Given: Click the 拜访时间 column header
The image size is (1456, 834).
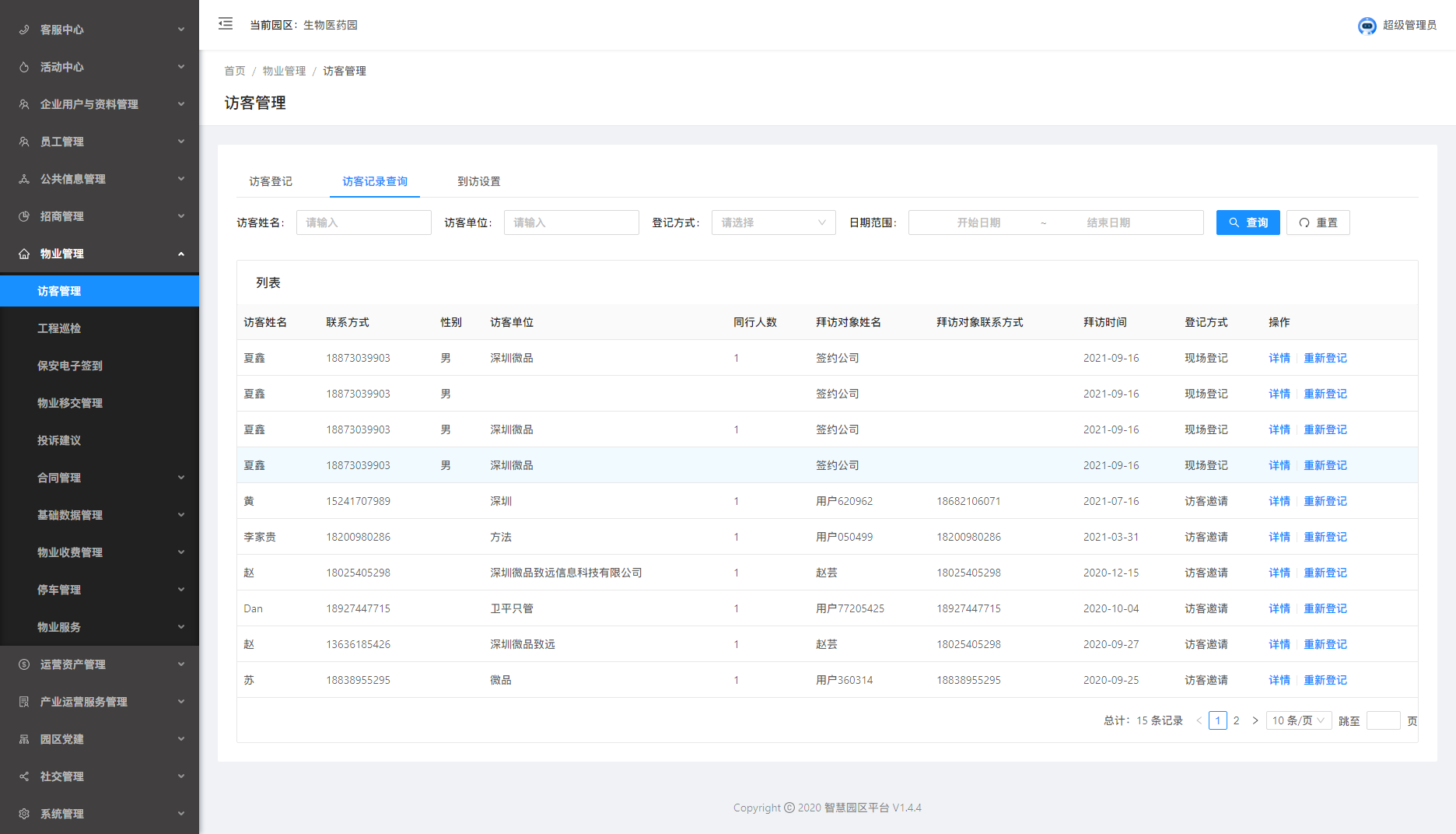Looking at the screenshot, I should pos(1104,322).
